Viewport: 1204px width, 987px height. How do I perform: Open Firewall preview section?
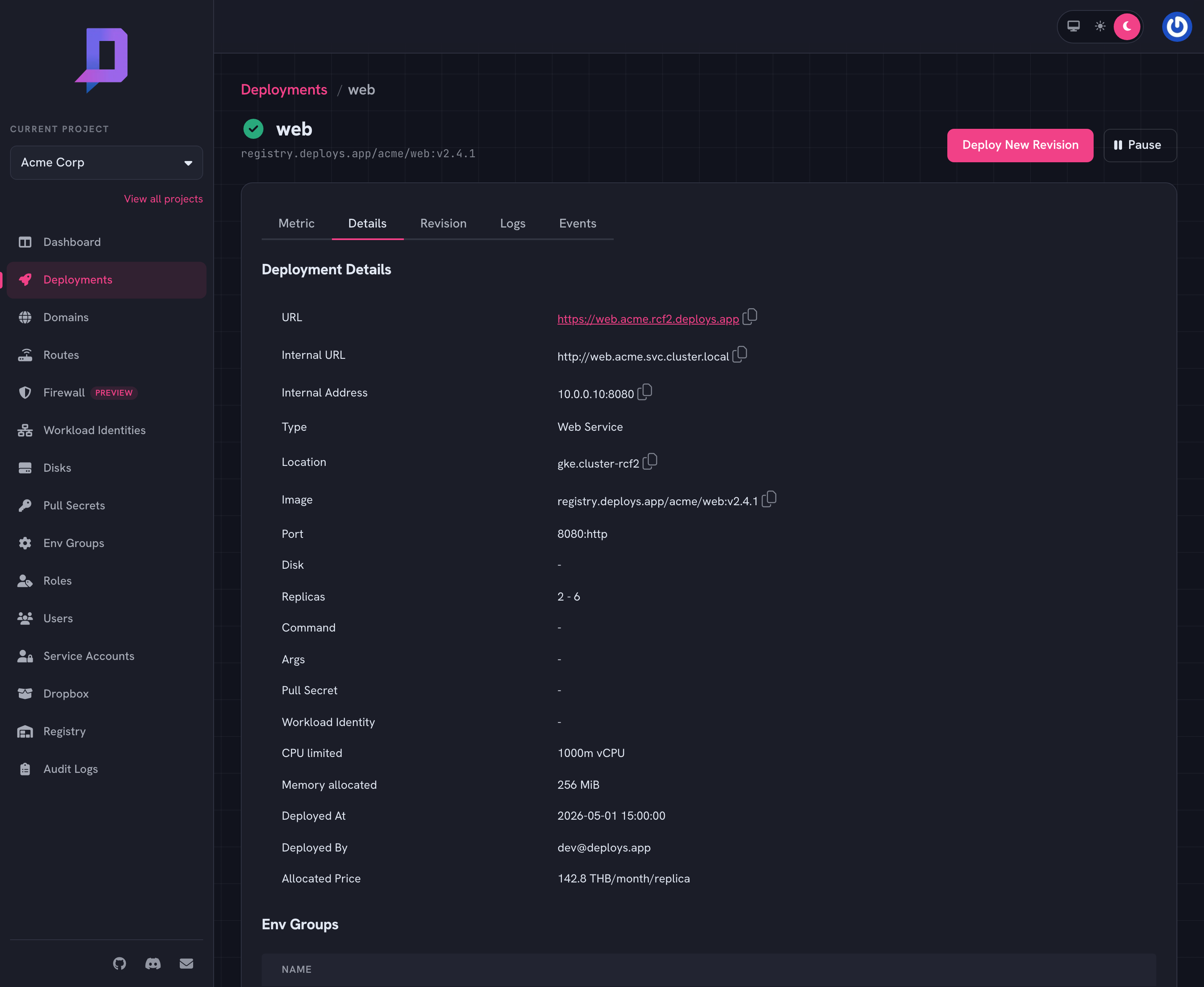coord(106,392)
